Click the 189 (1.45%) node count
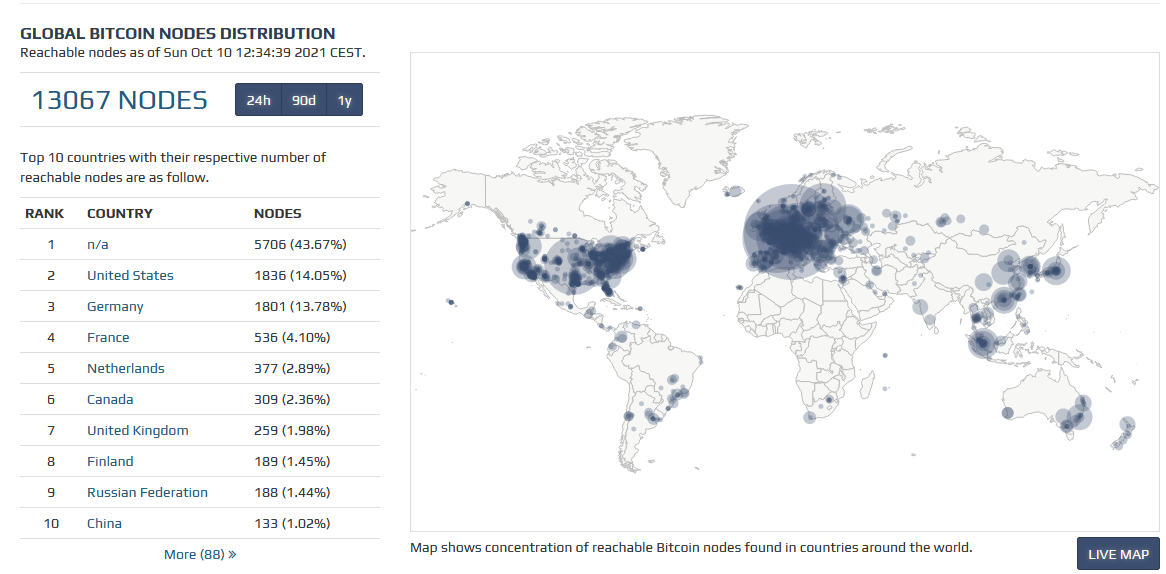The width and height of the screenshot is (1166, 574). coord(292,461)
